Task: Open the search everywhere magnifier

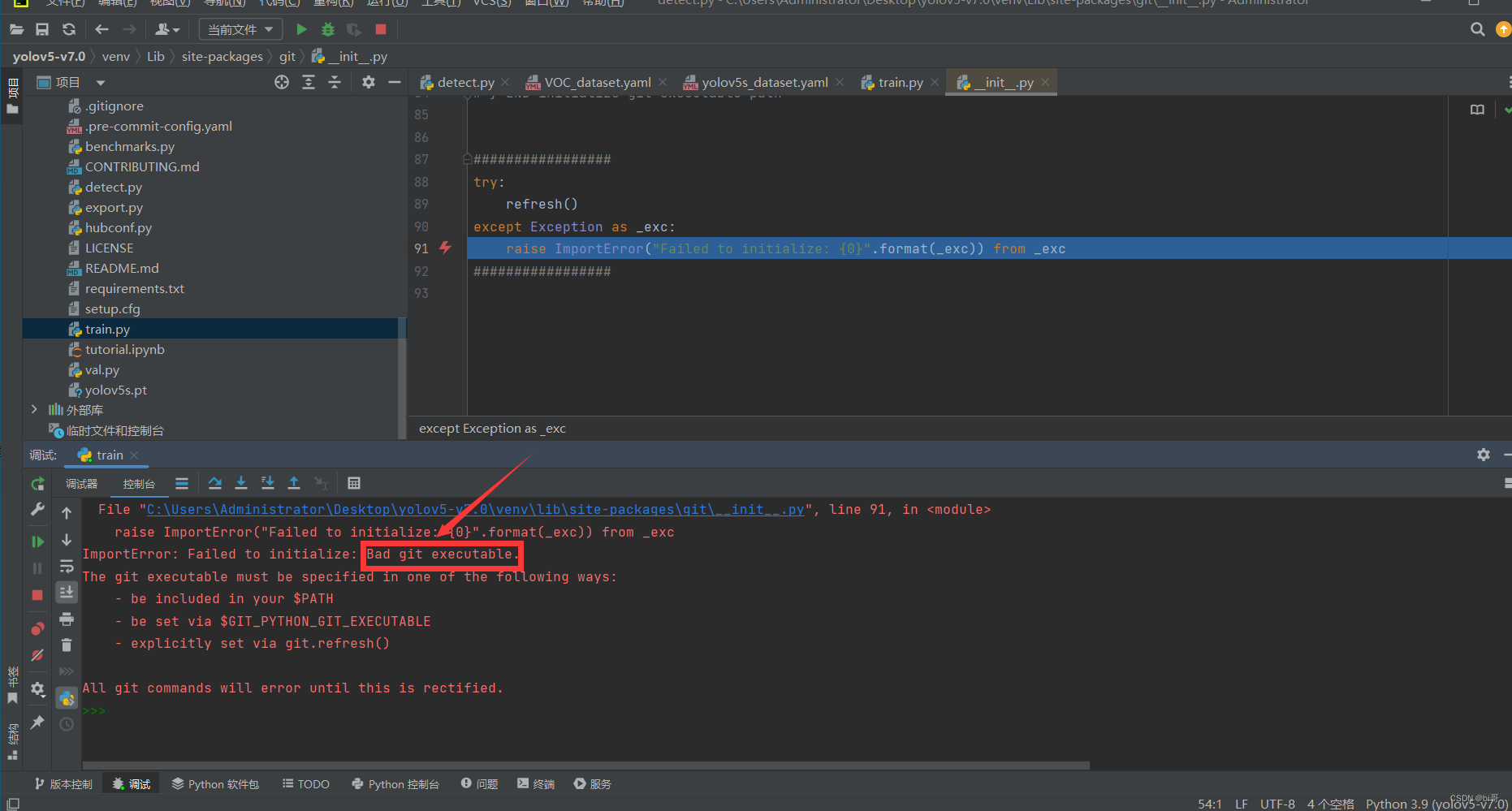Action: click(1478, 29)
